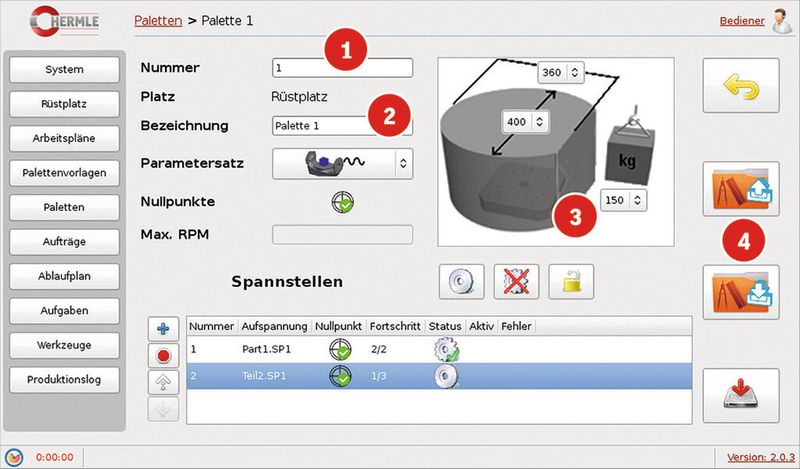Image resolution: width=800 pixels, height=469 pixels.
Task: Click gear status icon of Part1.SP1
Action: click(x=446, y=350)
